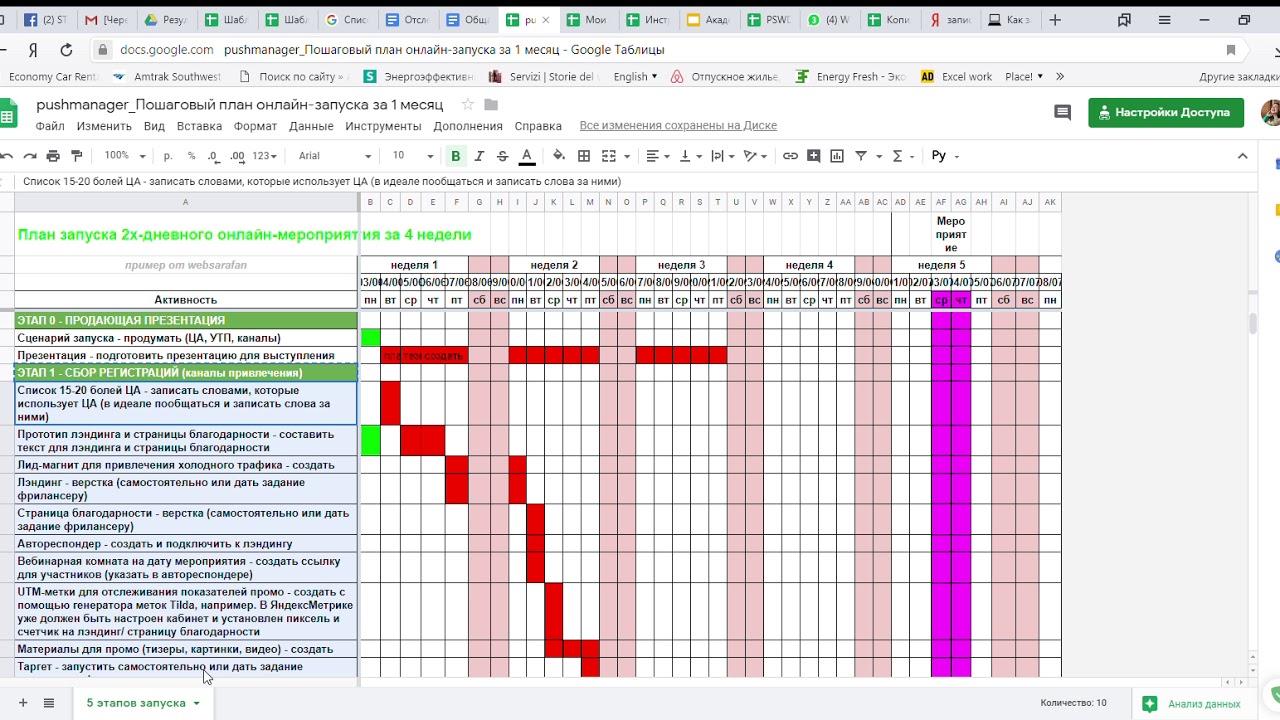Select the 'ЭТАП 0 - ПРОДАЮЩАЯ ПРЕЗЕНТАЦИЯ' cell
The width and height of the screenshot is (1280, 720).
186,321
